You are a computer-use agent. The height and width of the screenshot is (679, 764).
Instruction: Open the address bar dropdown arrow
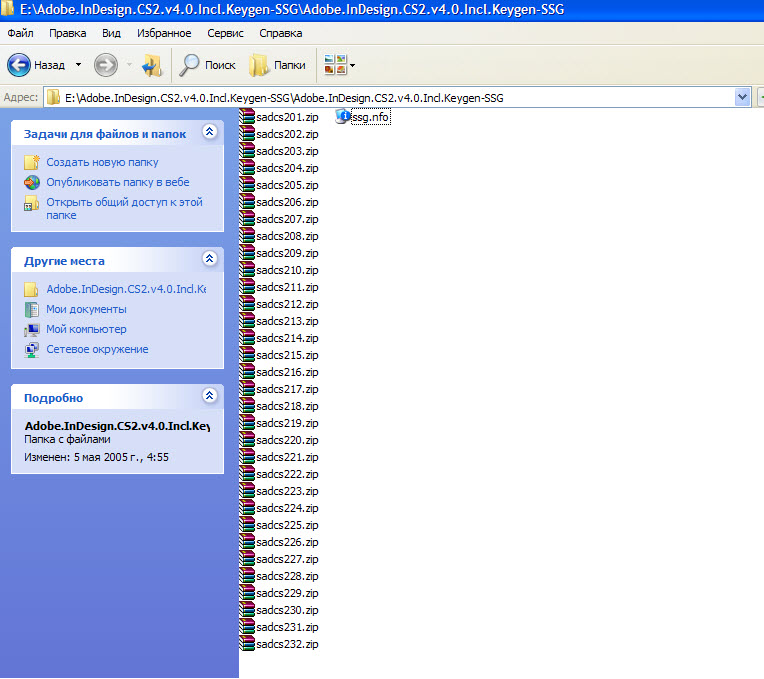click(x=742, y=97)
